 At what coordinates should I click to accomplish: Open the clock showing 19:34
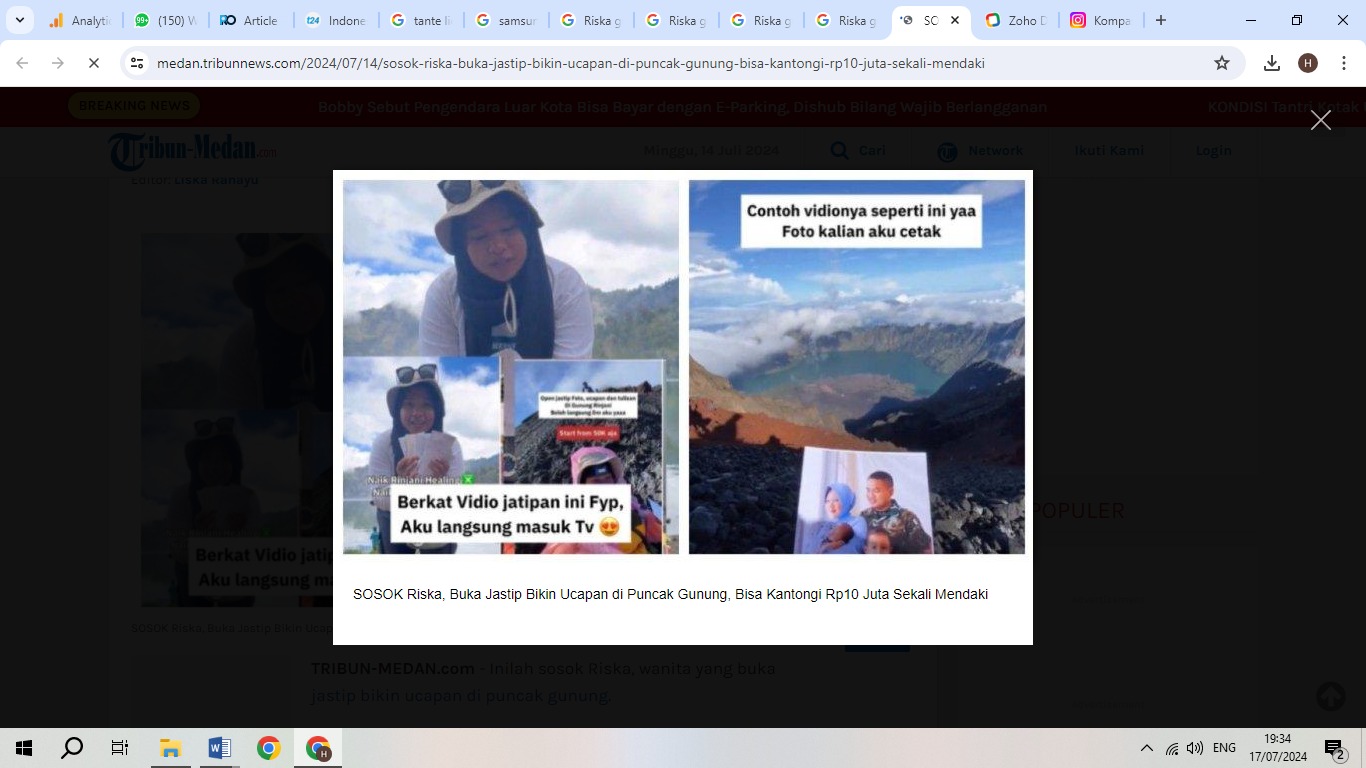(1277, 748)
